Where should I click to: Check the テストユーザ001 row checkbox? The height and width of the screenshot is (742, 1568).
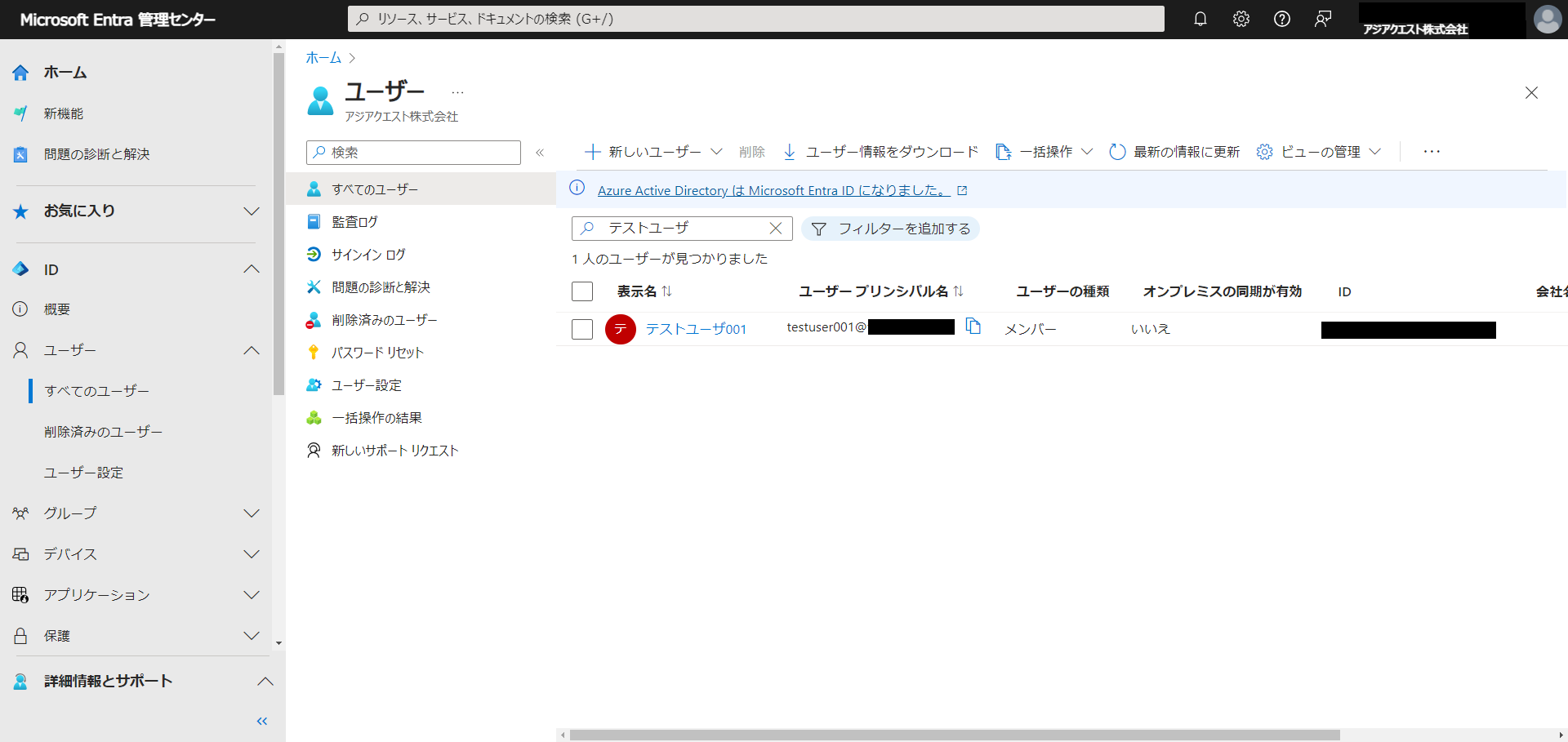pos(582,329)
